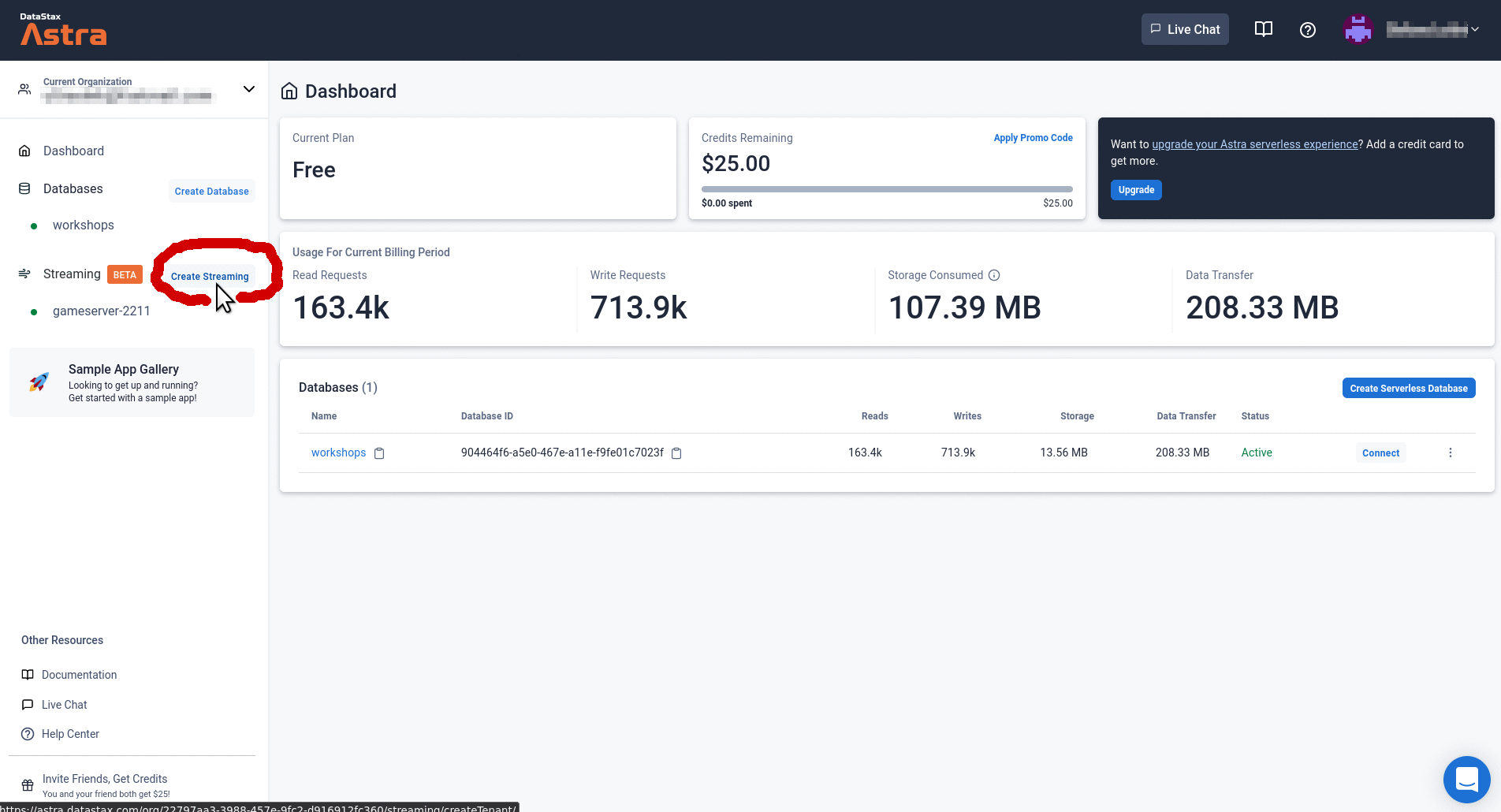Click the Data Transfer column header
This screenshot has width=1501, height=812.
tap(1186, 416)
